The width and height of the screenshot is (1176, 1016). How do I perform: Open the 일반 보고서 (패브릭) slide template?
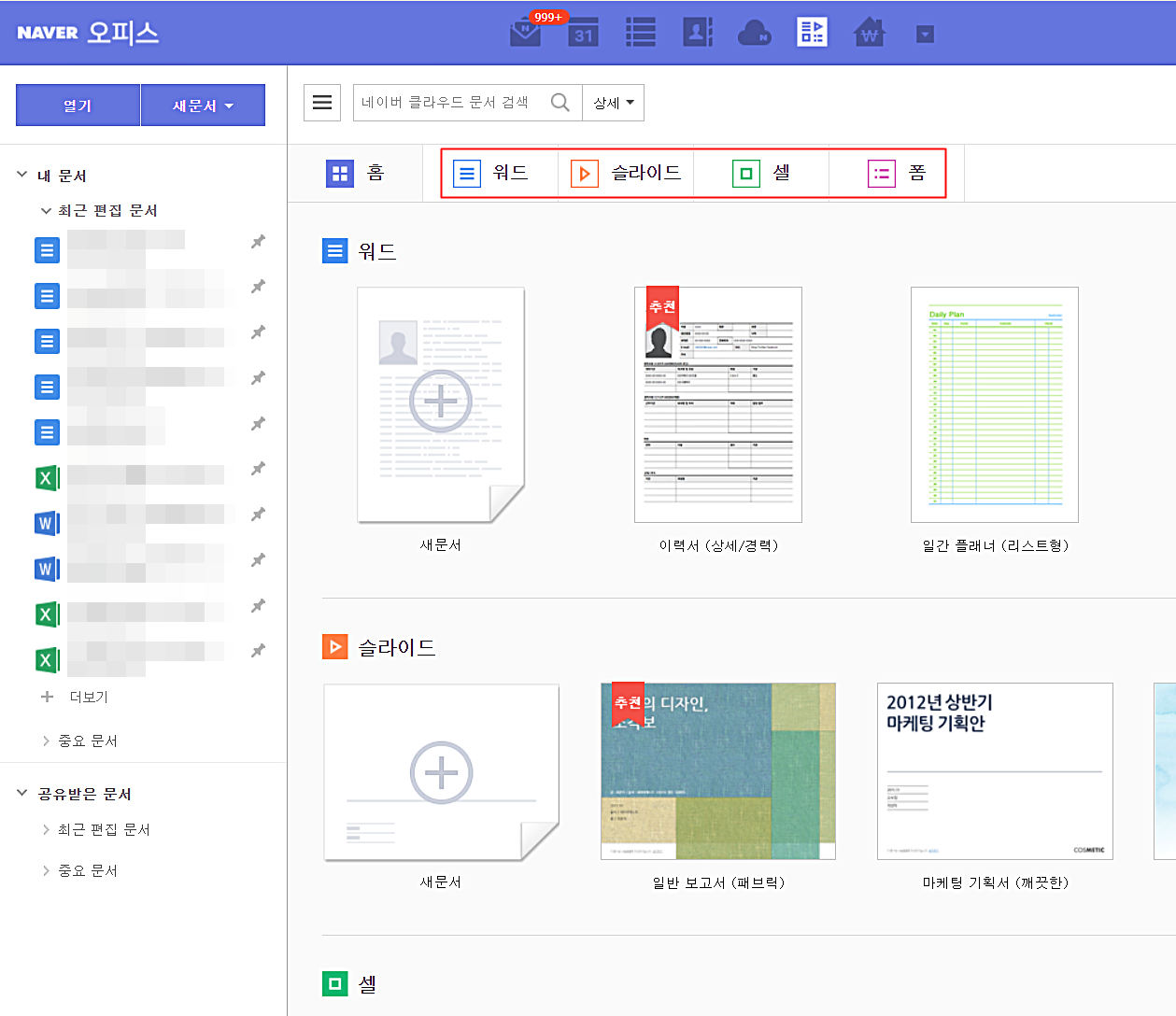point(718,771)
